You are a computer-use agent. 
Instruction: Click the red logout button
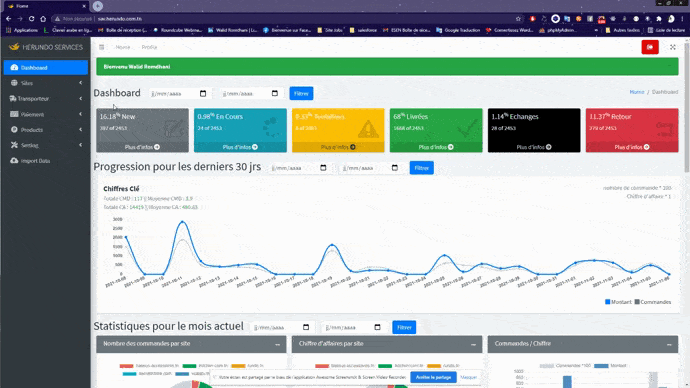pos(650,47)
